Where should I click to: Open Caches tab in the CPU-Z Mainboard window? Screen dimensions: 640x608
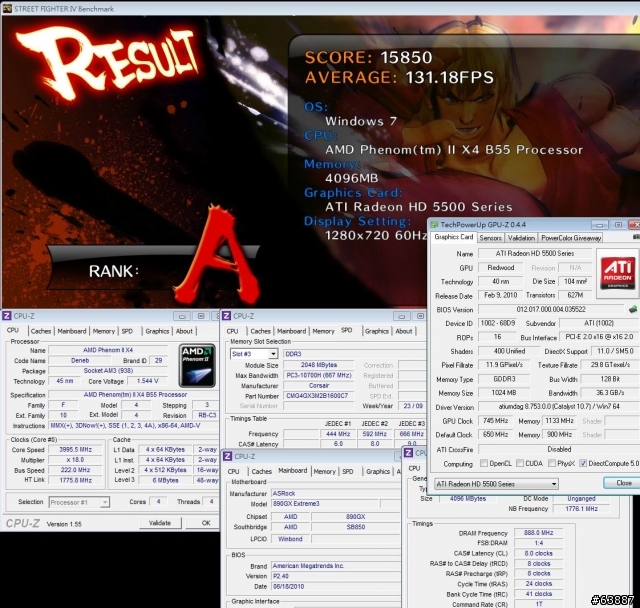pos(262,471)
